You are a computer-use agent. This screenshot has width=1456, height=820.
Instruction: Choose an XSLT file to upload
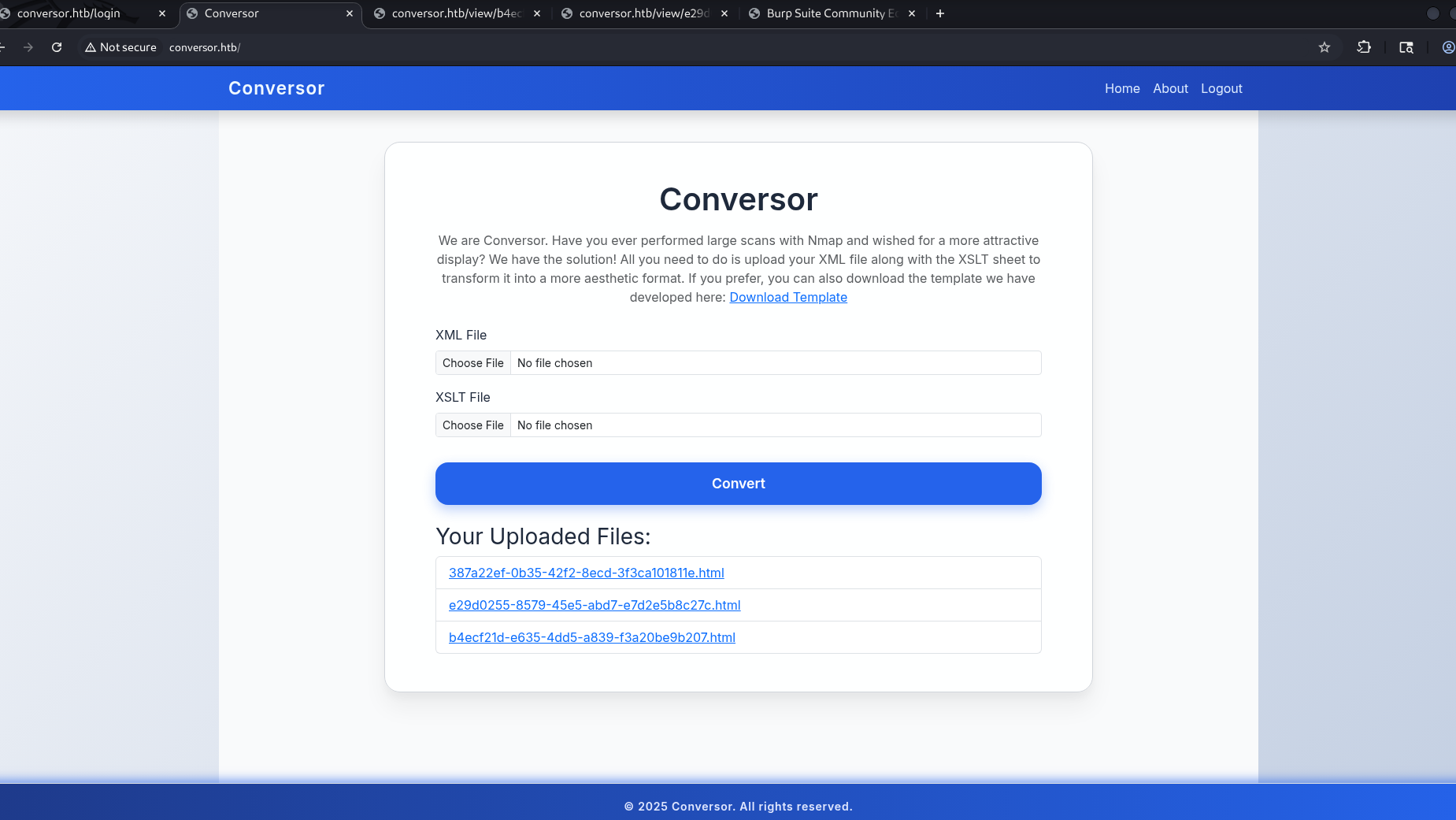tap(472, 425)
